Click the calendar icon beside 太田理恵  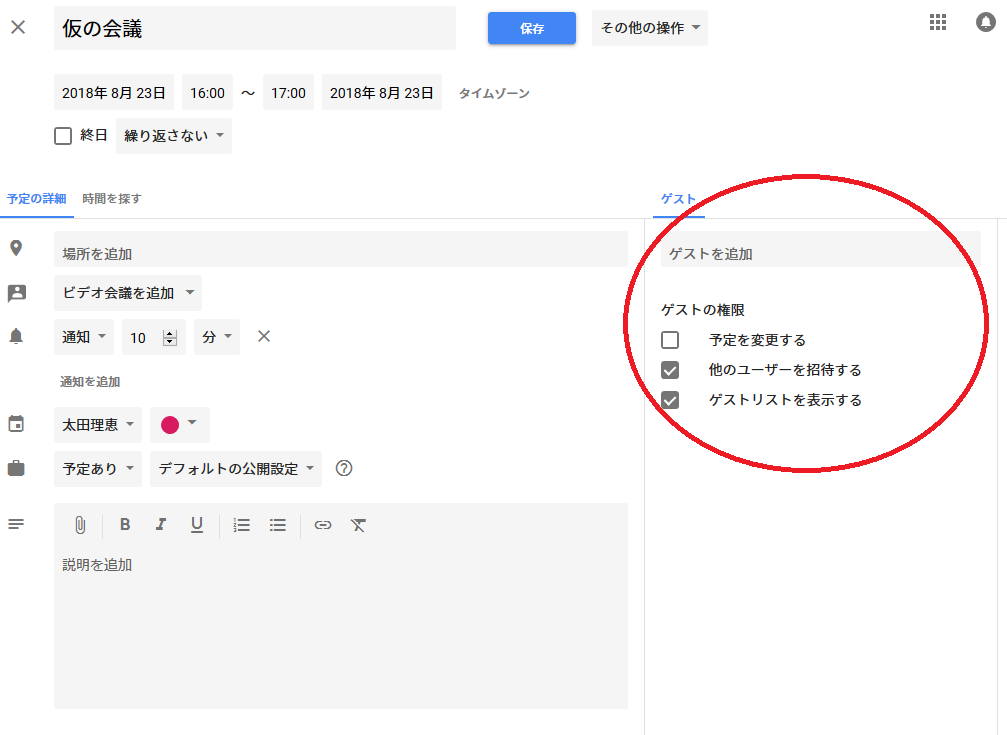pos(16,424)
